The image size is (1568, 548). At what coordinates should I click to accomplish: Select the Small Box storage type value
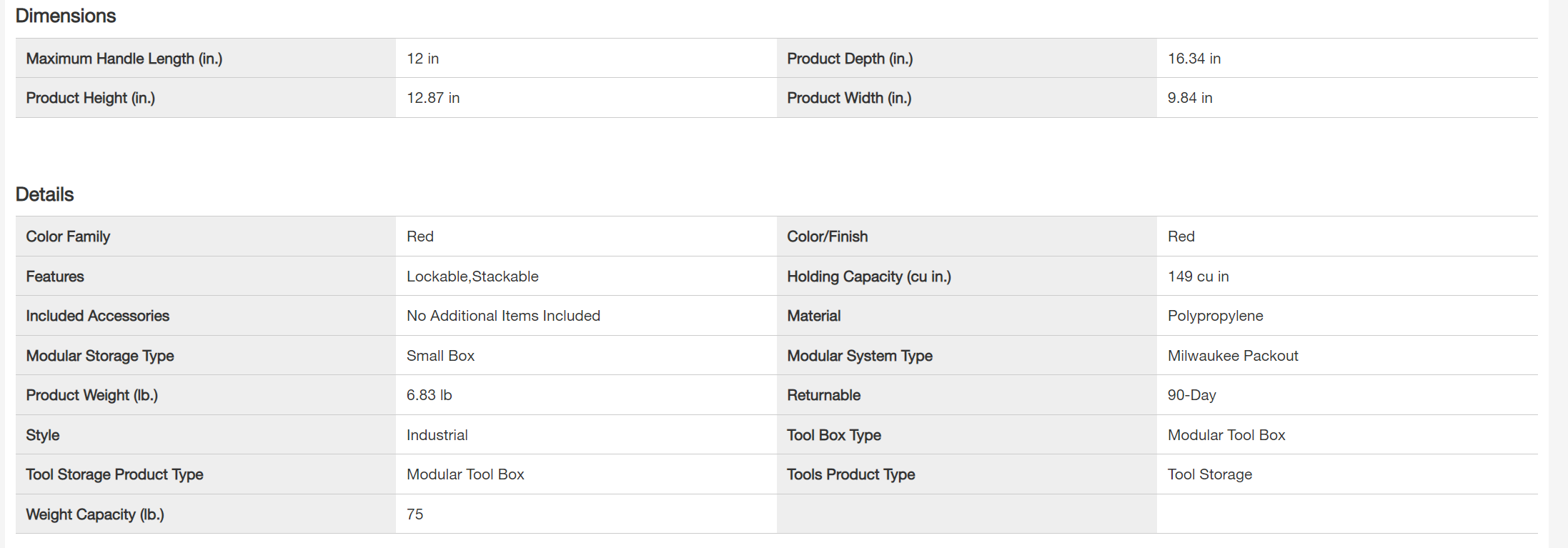[440, 356]
